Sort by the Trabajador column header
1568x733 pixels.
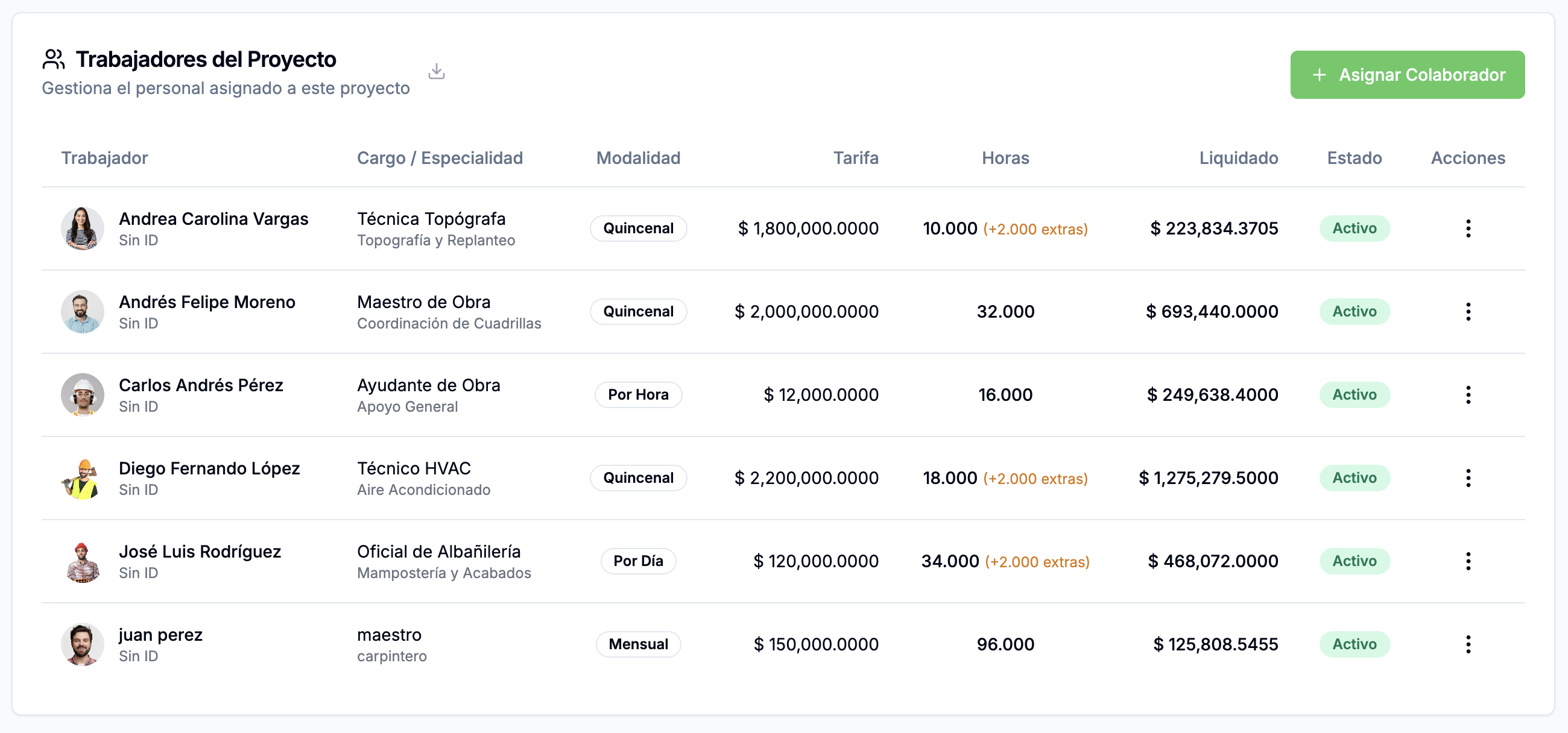(x=104, y=157)
